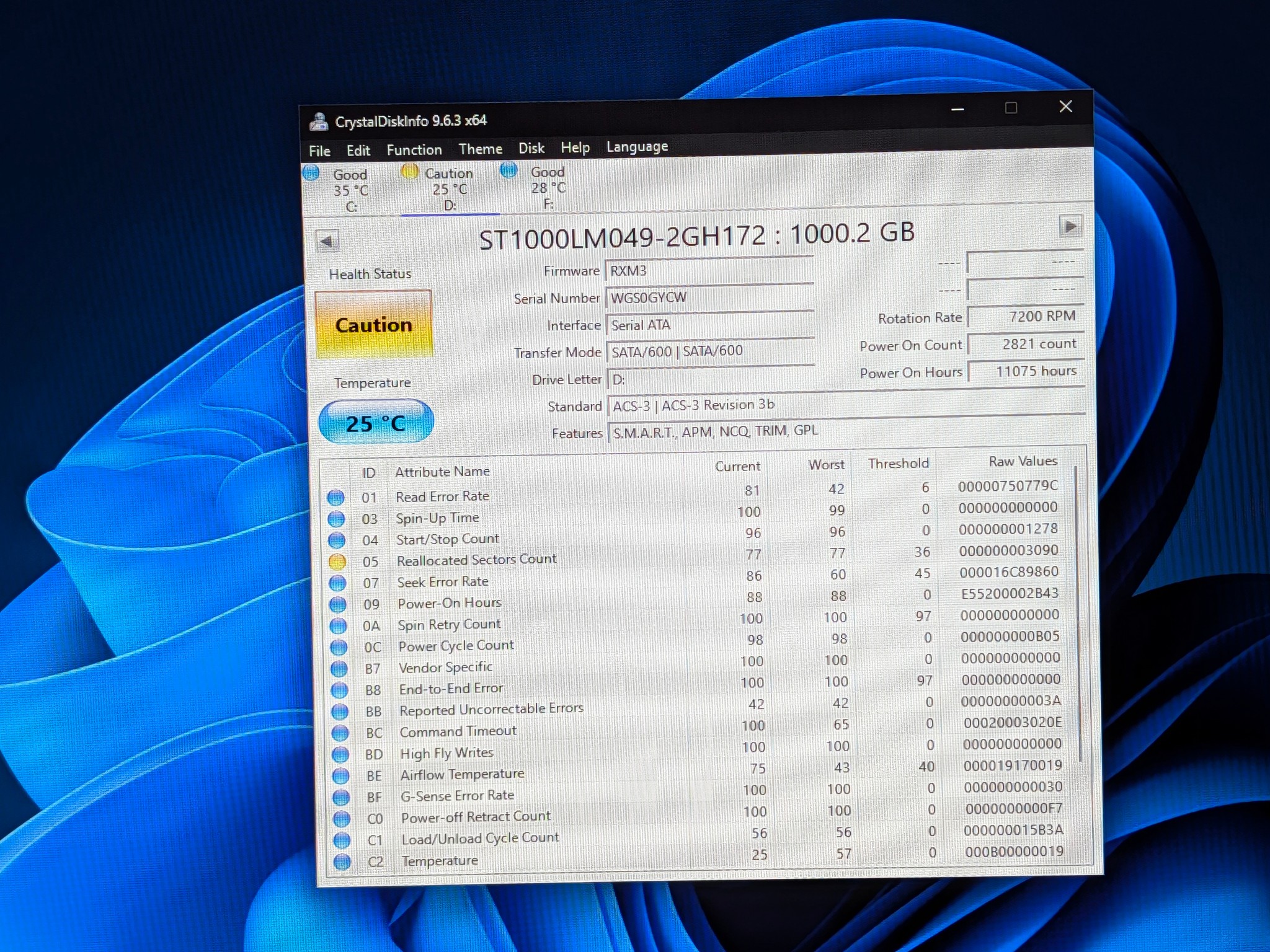Screen dimensions: 1270x952
Task: Click the yellow icon for Reallocated Sectors Count
Action: click(337, 562)
